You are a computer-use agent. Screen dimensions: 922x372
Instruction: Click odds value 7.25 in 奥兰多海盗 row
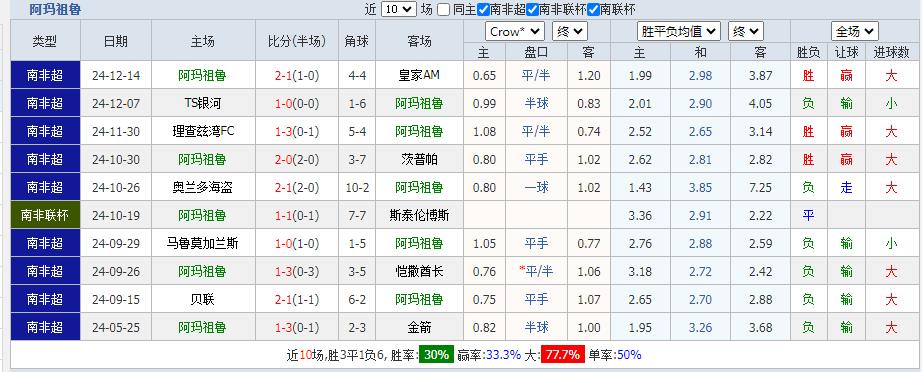[760, 187]
